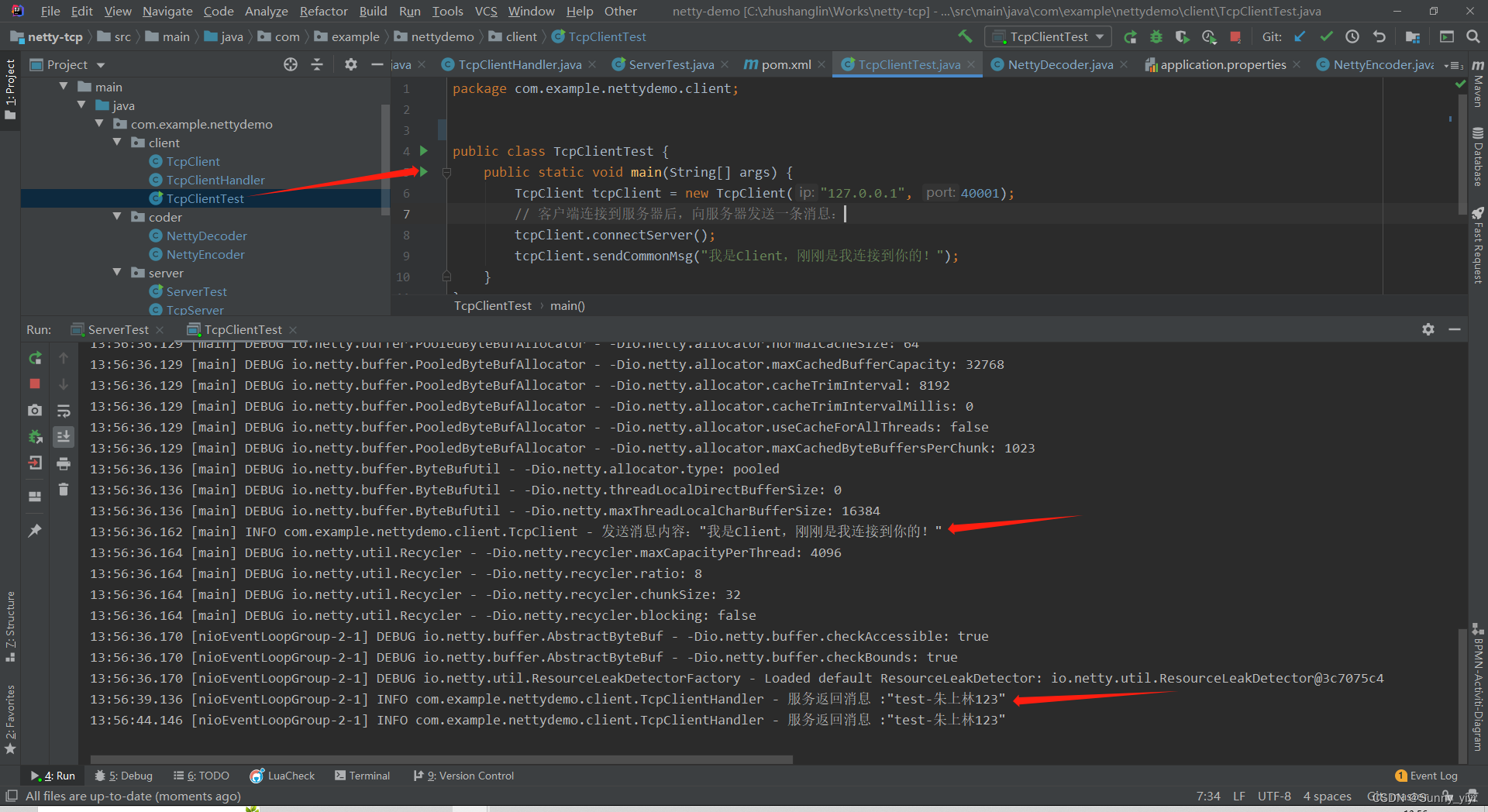Click run gutter arrow beside class TcpClientTest

point(424,150)
